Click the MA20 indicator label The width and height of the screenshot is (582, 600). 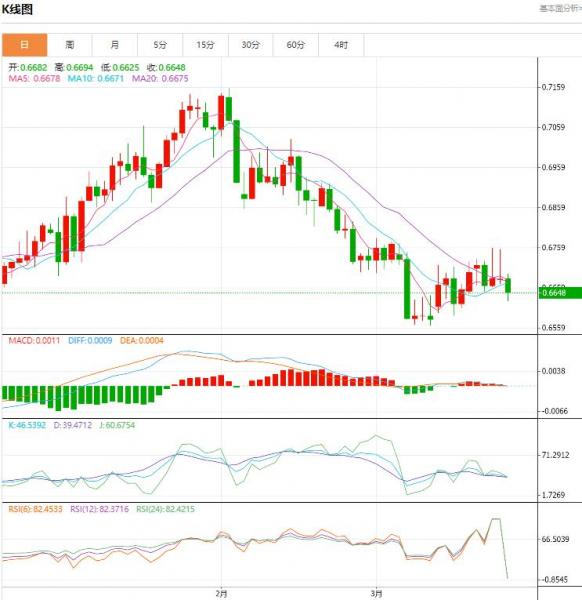160,78
